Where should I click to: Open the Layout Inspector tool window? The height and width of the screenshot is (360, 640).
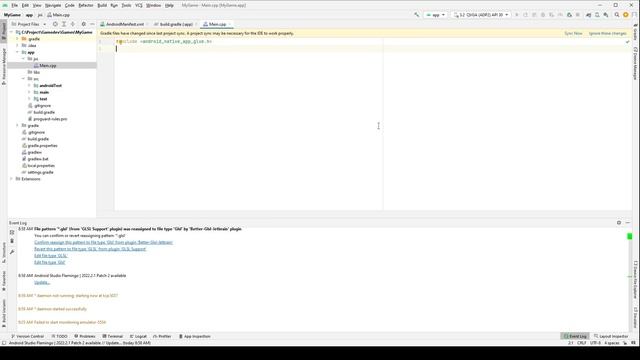pos(611,336)
